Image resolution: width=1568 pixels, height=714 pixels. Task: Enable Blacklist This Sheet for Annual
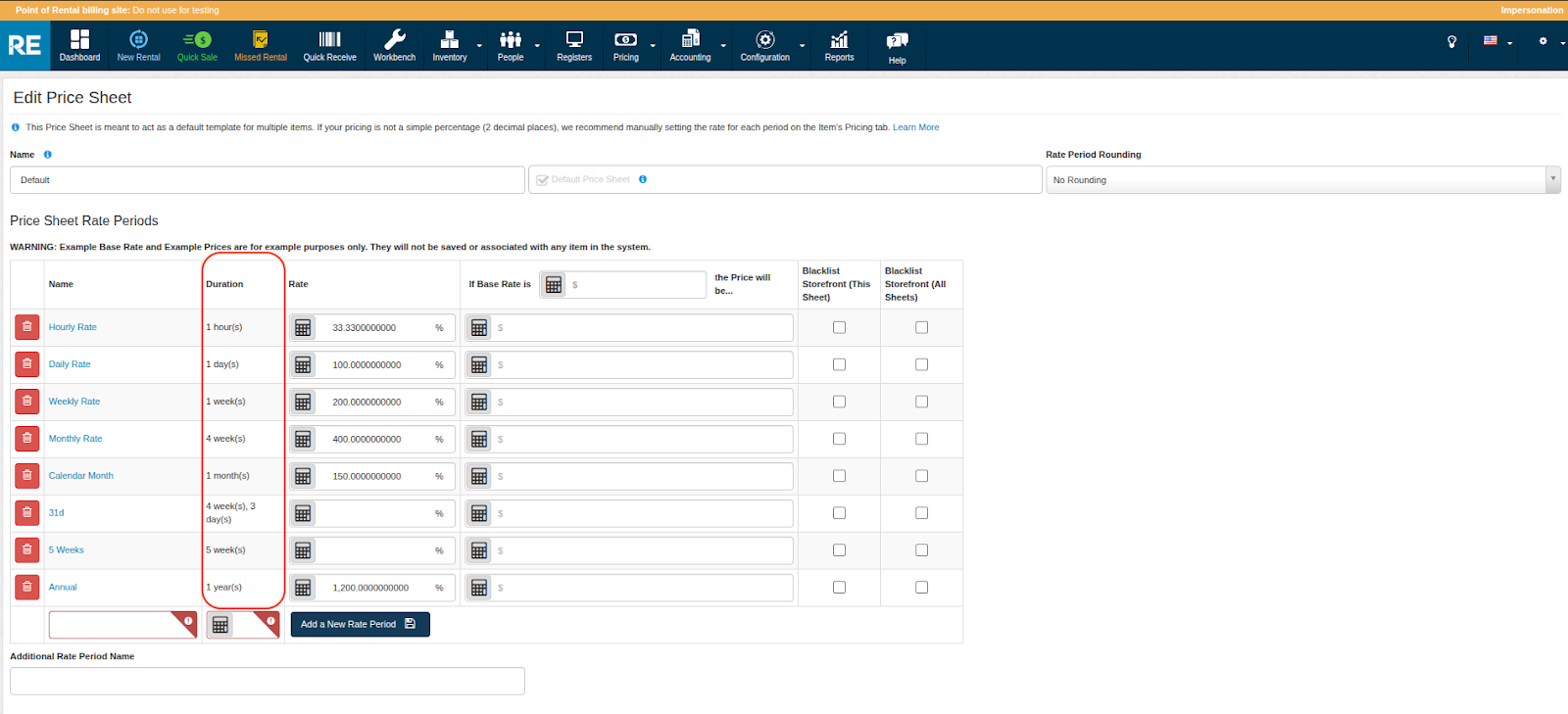(x=839, y=588)
